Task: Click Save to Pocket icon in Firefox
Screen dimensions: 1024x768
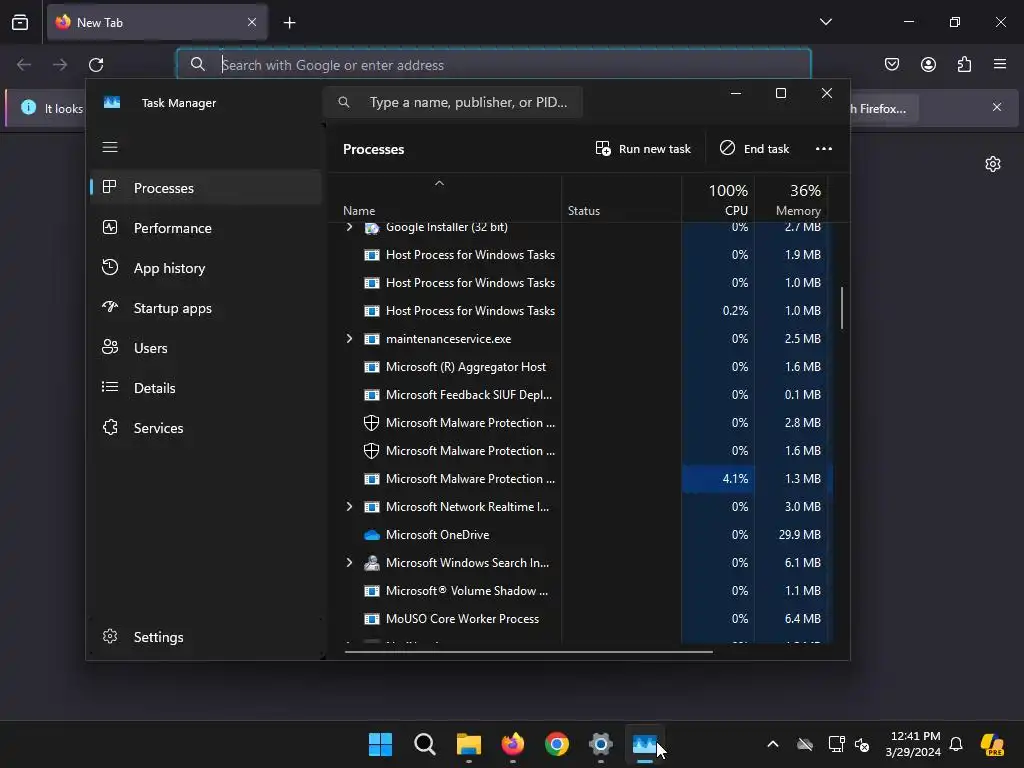Action: tap(891, 64)
